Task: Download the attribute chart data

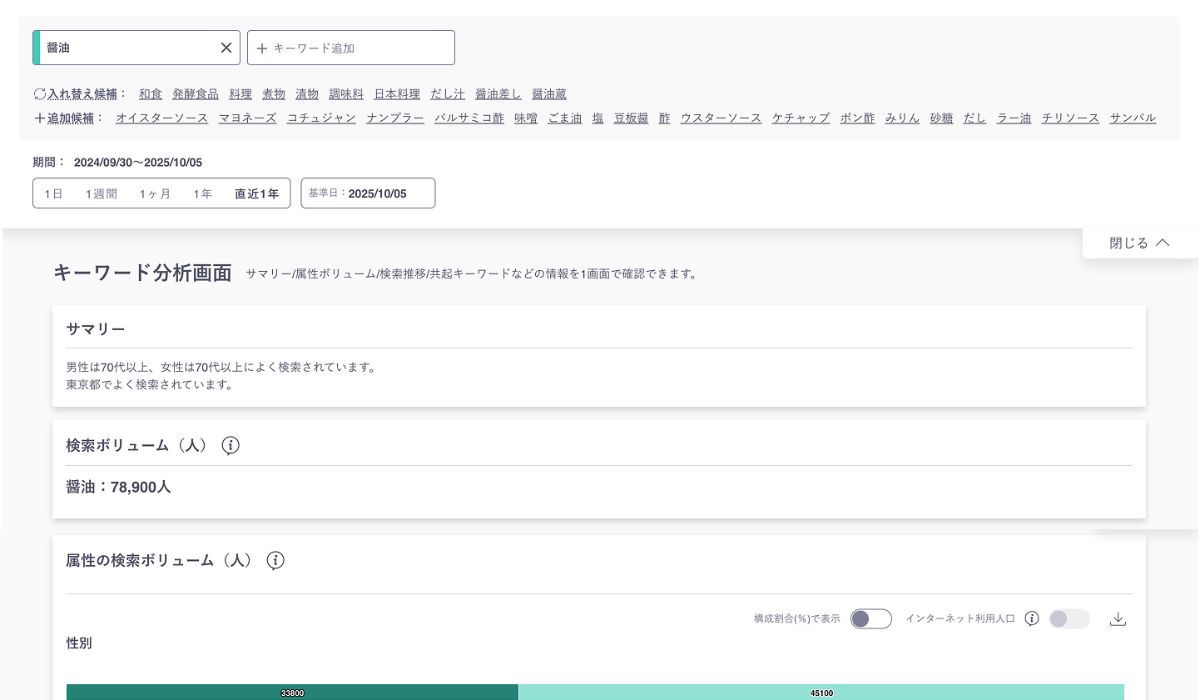Action: point(1118,619)
